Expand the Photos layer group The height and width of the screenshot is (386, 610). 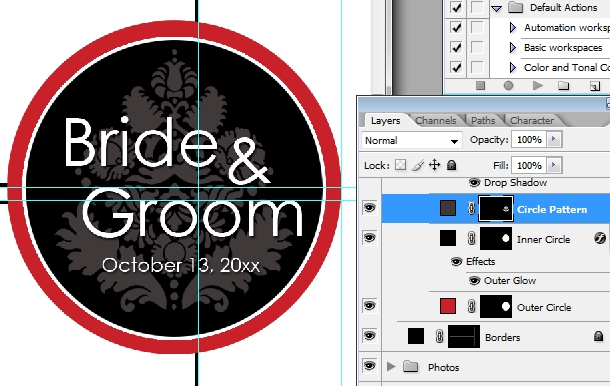pos(391,366)
